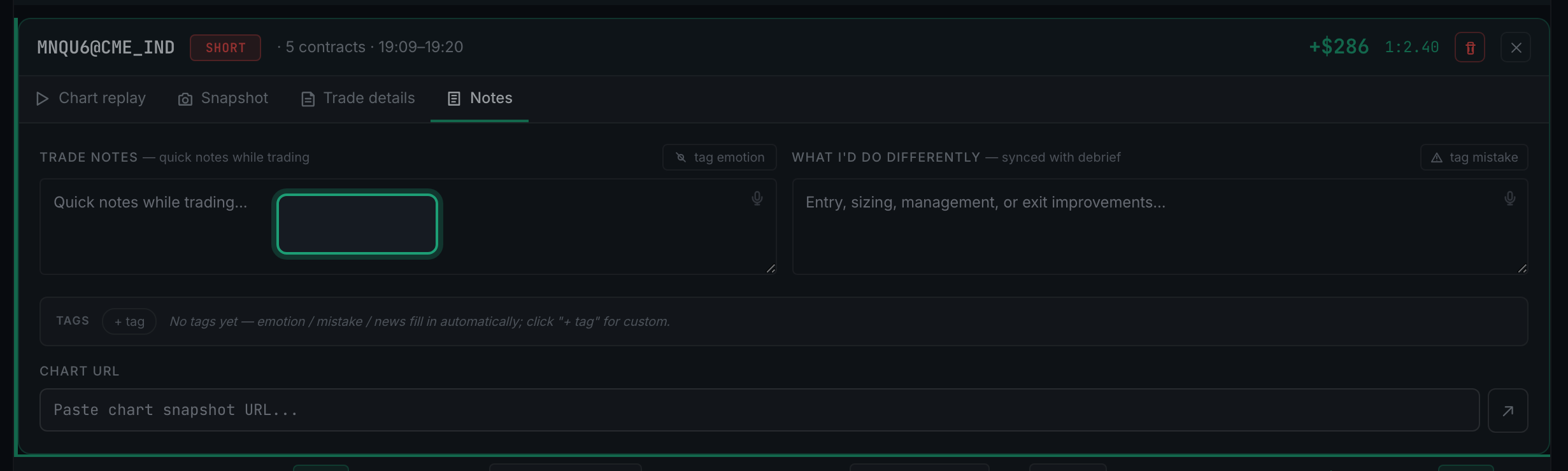Click the Quick notes while trading textarea
The width and height of the screenshot is (1568, 471).
(408, 227)
